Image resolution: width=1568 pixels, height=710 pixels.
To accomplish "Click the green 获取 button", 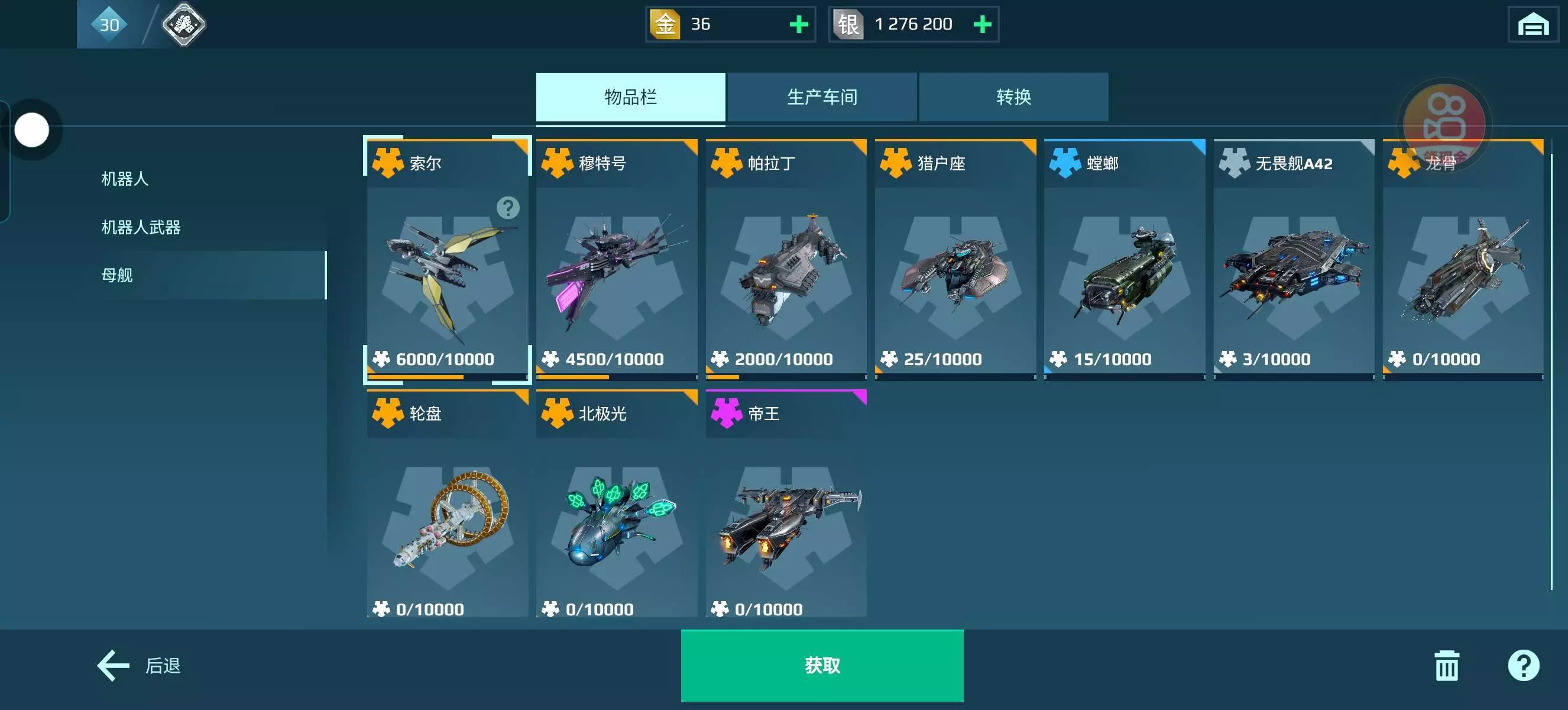I will (x=822, y=666).
